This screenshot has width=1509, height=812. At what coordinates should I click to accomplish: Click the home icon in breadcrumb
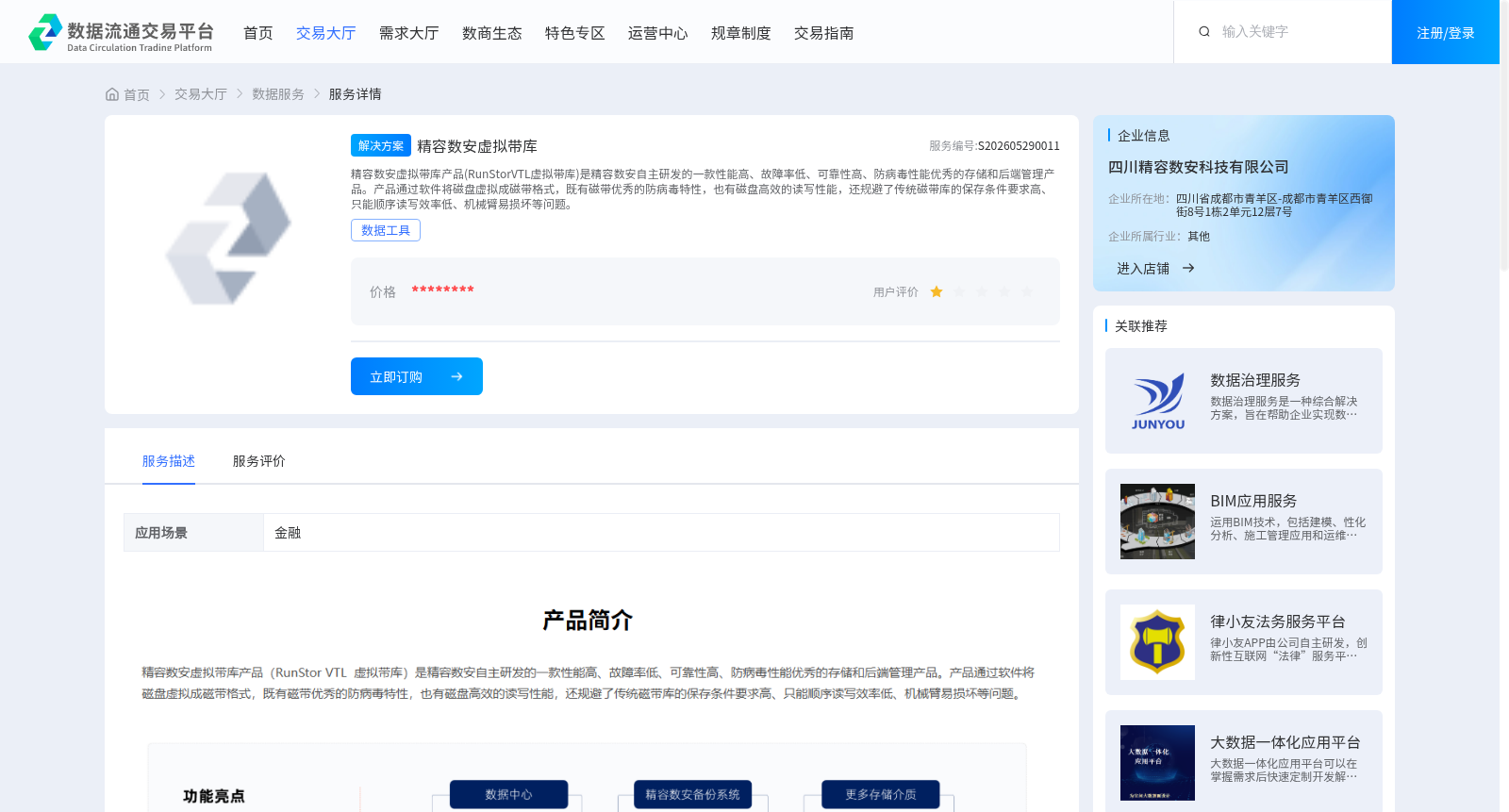coord(112,94)
